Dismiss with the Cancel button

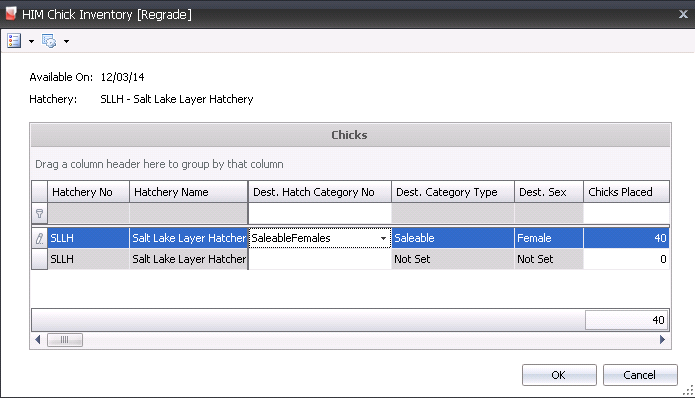tap(640, 375)
